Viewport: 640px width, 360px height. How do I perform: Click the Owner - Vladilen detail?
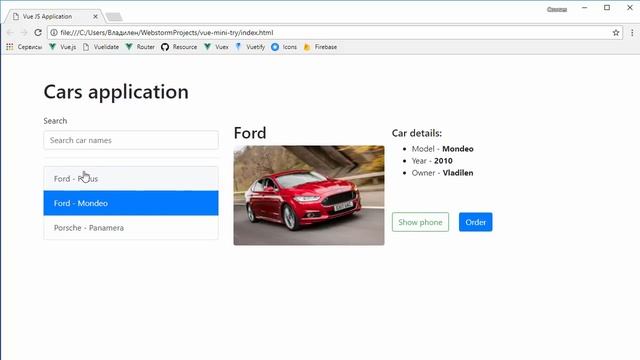[x=442, y=173]
